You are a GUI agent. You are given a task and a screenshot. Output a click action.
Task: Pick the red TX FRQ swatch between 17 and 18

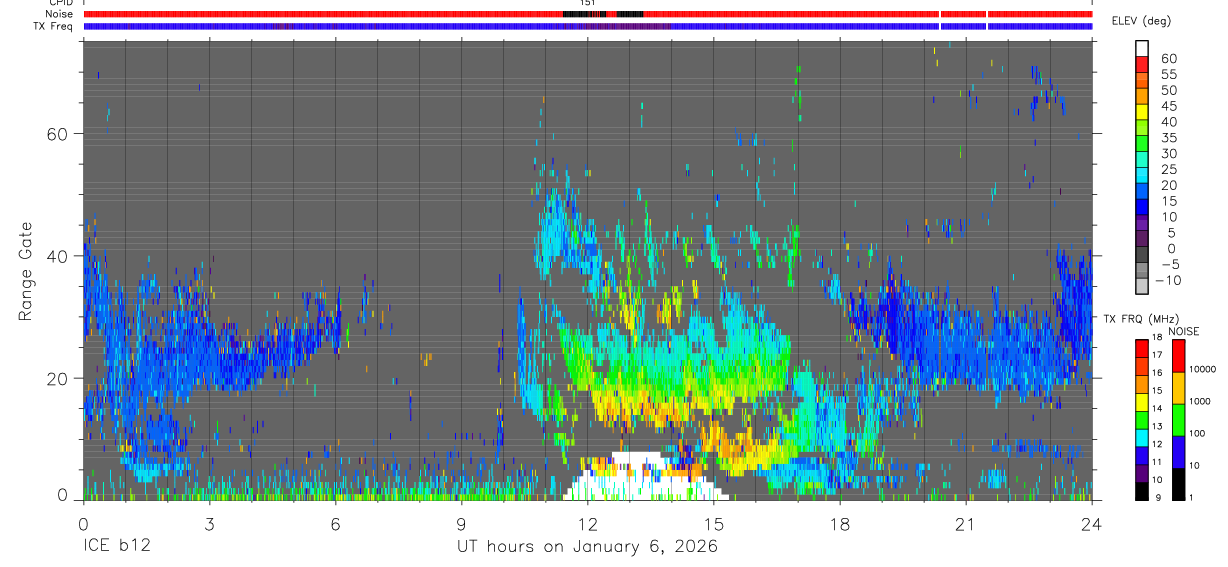click(x=1142, y=348)
